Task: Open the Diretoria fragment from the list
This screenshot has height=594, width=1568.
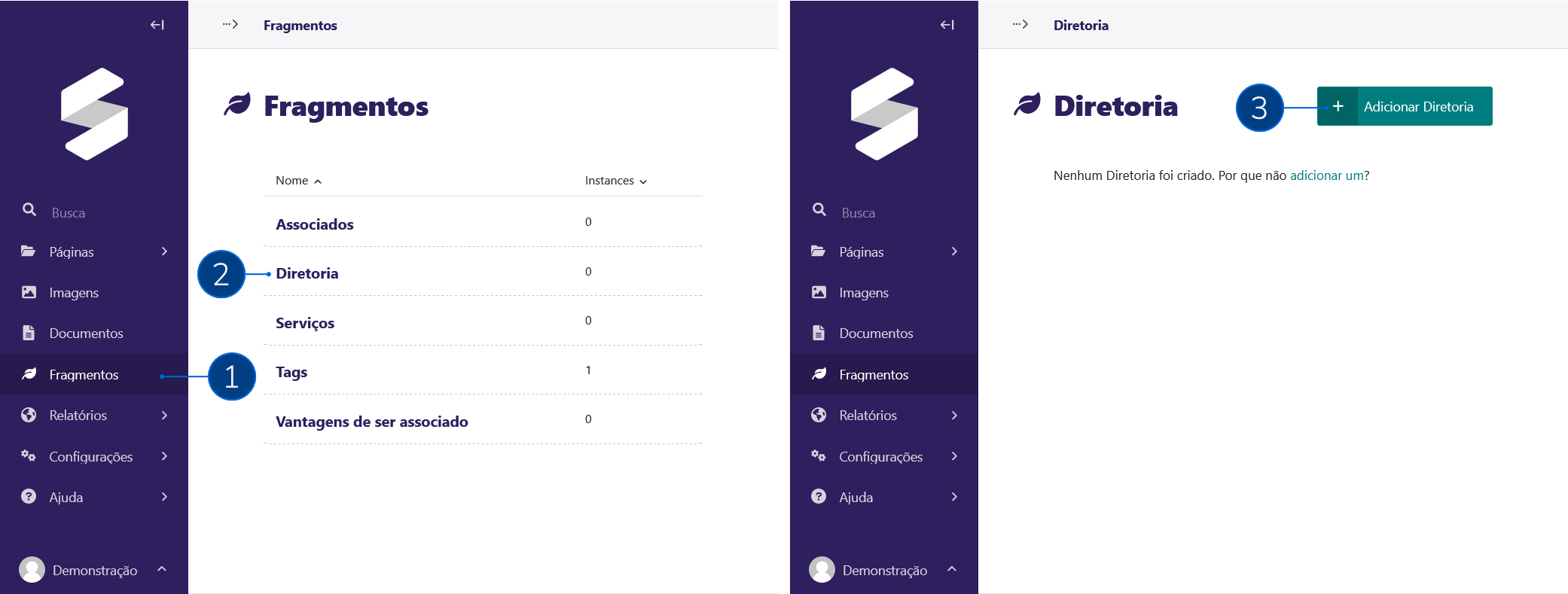Action: coord(307,273)
